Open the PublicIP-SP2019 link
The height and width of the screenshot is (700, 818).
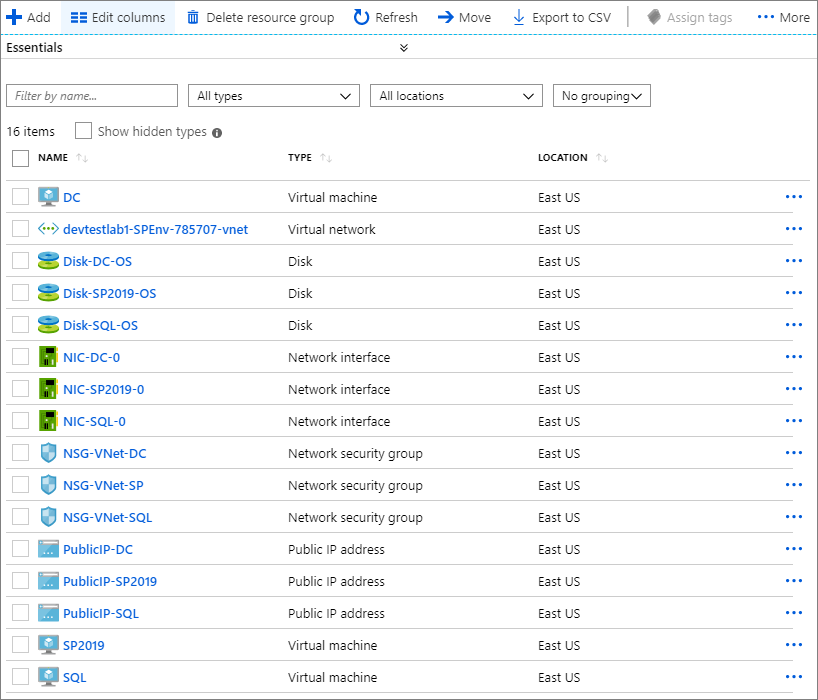[110, 581]
